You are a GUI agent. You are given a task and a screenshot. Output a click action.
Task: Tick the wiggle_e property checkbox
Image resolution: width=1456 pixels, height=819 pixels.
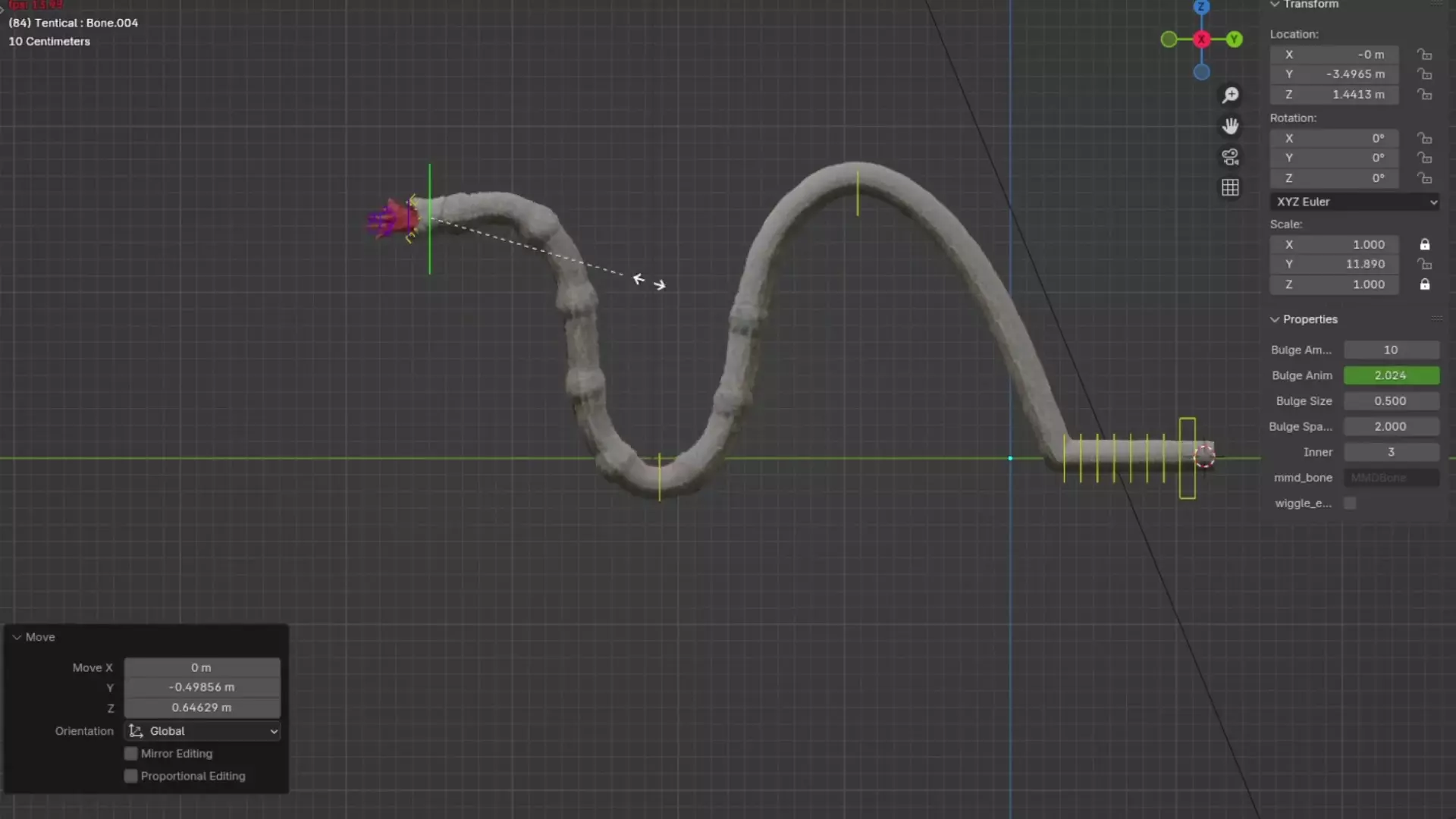[x=1350, y=504]
